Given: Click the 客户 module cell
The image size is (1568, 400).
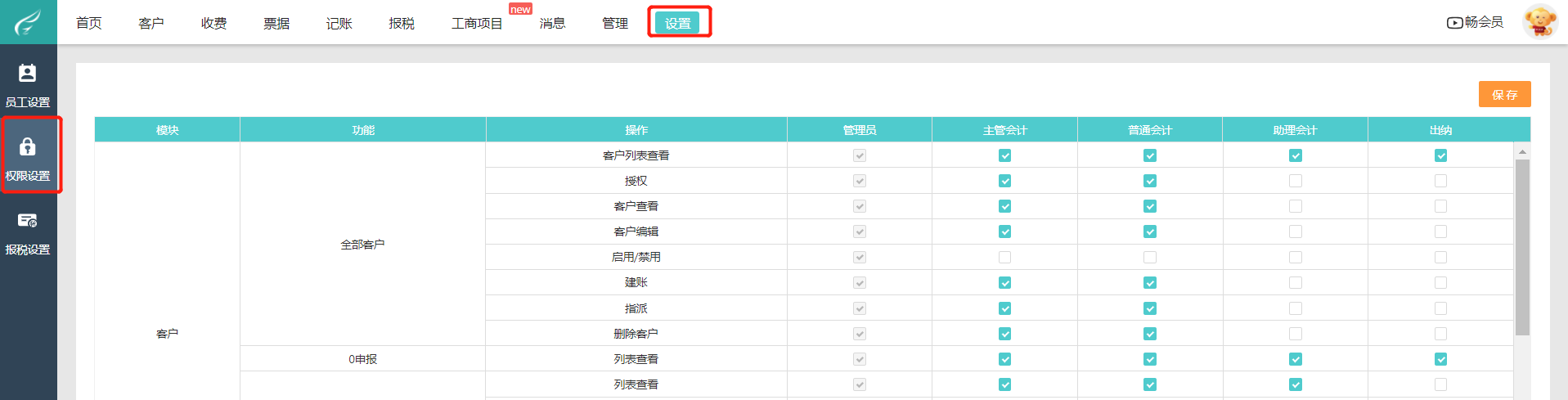Looking at the screenshot, I should [x=168, y=334].
